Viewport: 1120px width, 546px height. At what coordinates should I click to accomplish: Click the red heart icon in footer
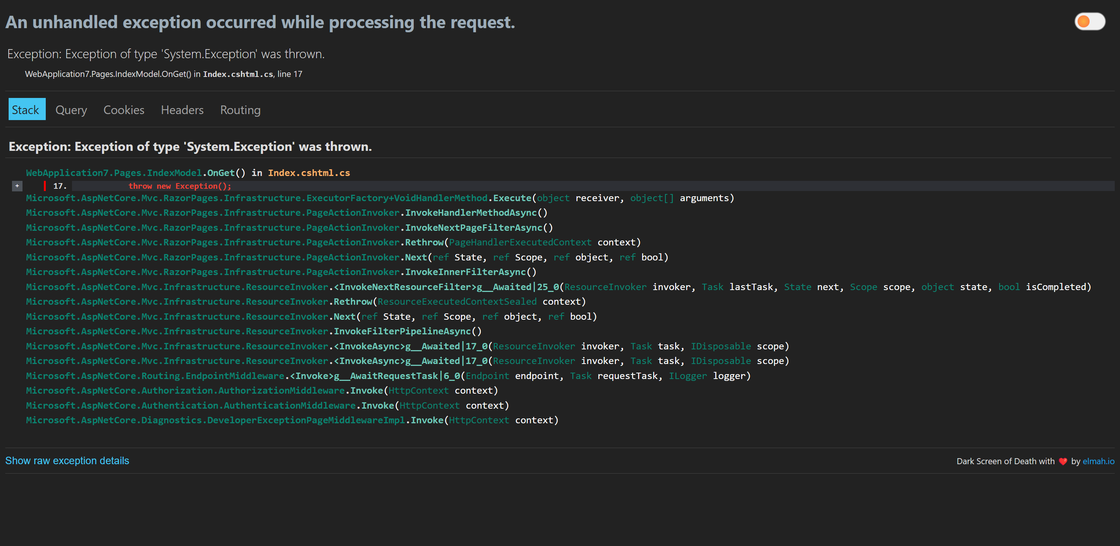[x=1062, y=462]
